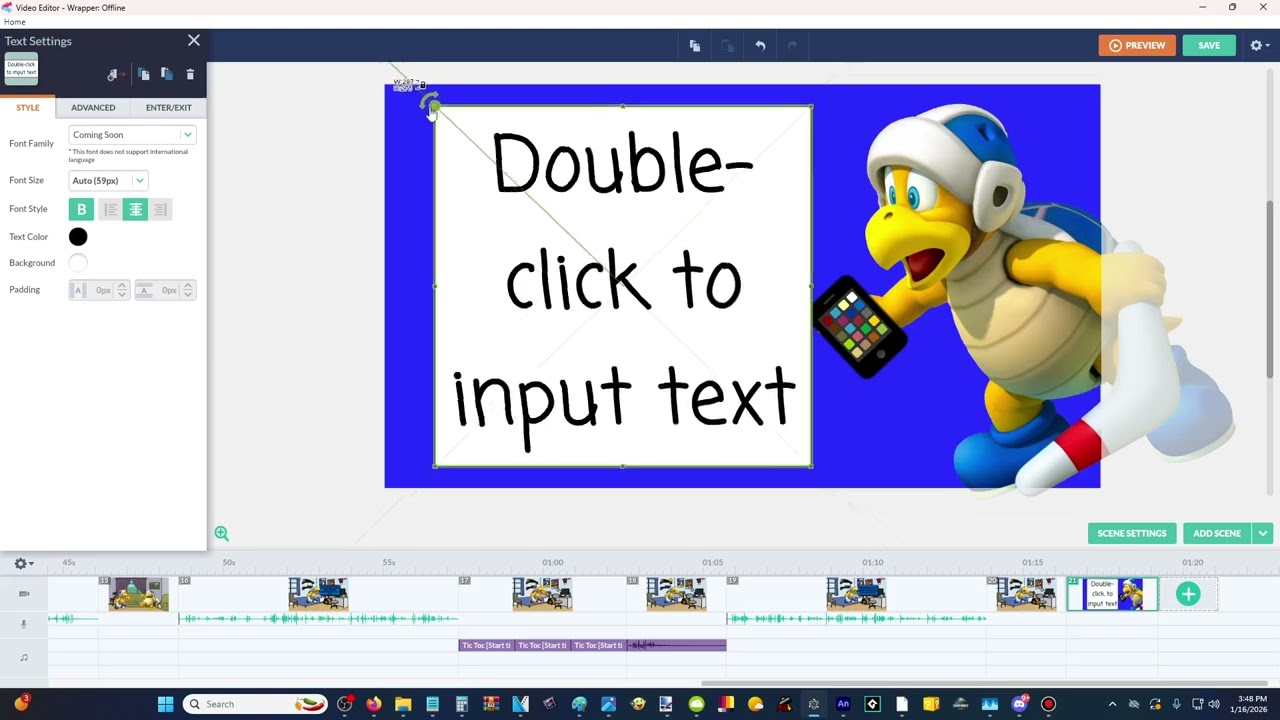1280x720 pixels.
Task: Close the Text Settings panel
Action: click(x=194, y=41)
